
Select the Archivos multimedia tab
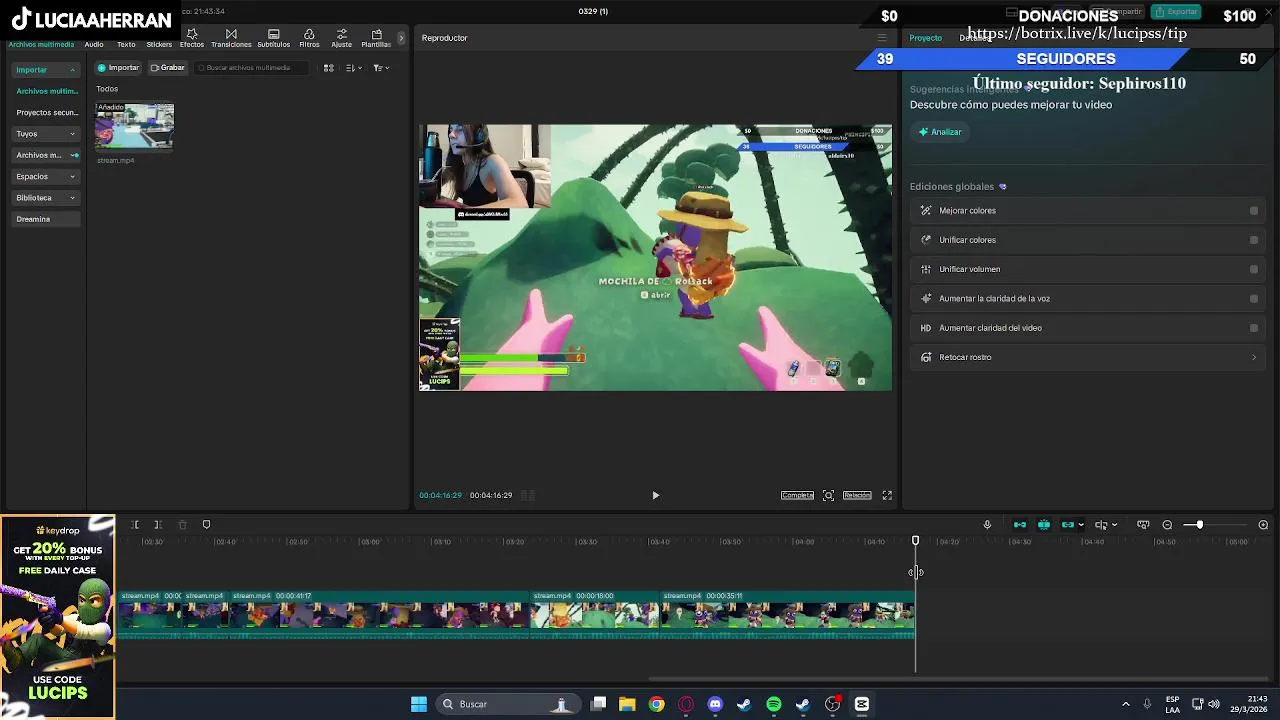point(41,45)
